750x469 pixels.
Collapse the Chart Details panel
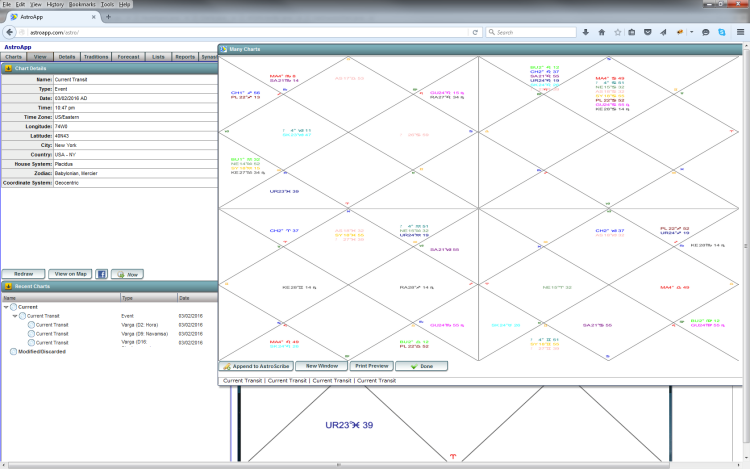8,68
